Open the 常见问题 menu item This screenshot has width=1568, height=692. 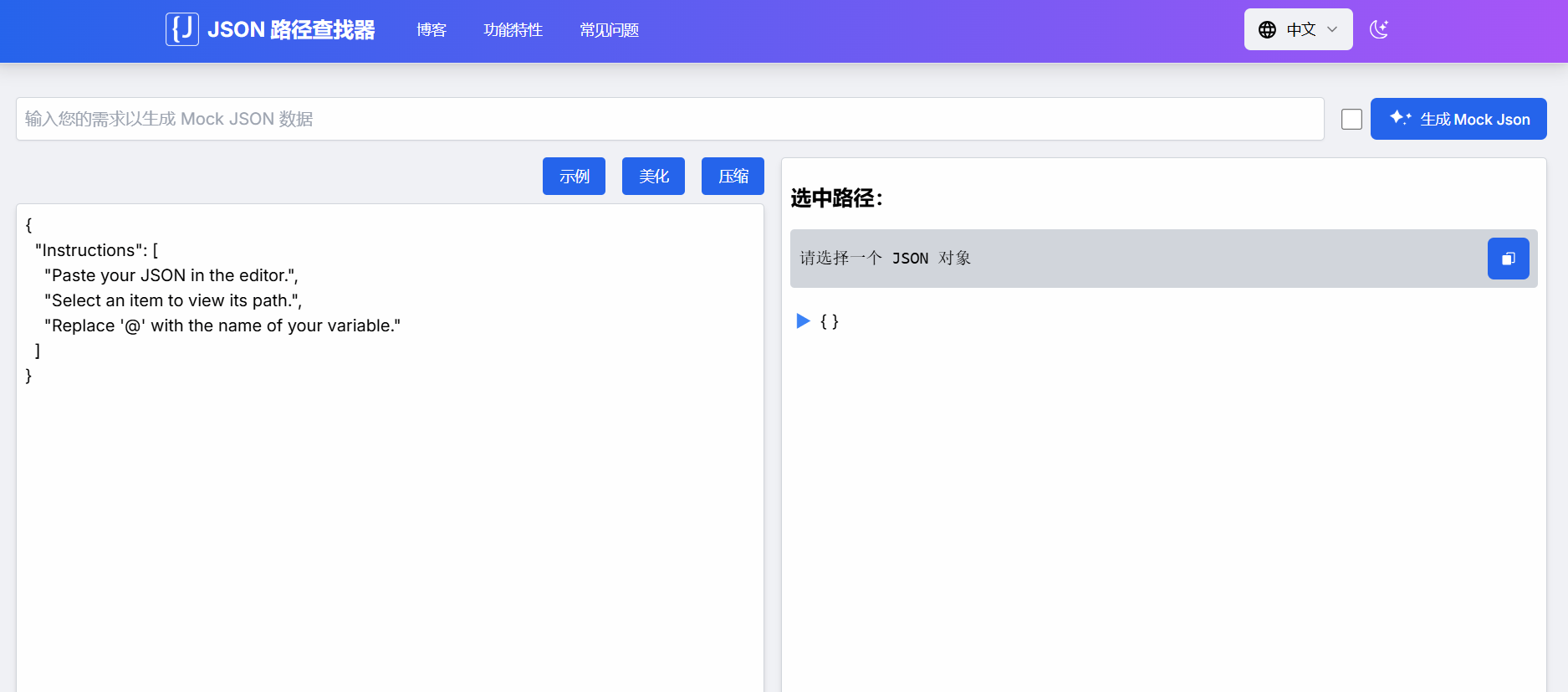(x=610, y=30)
